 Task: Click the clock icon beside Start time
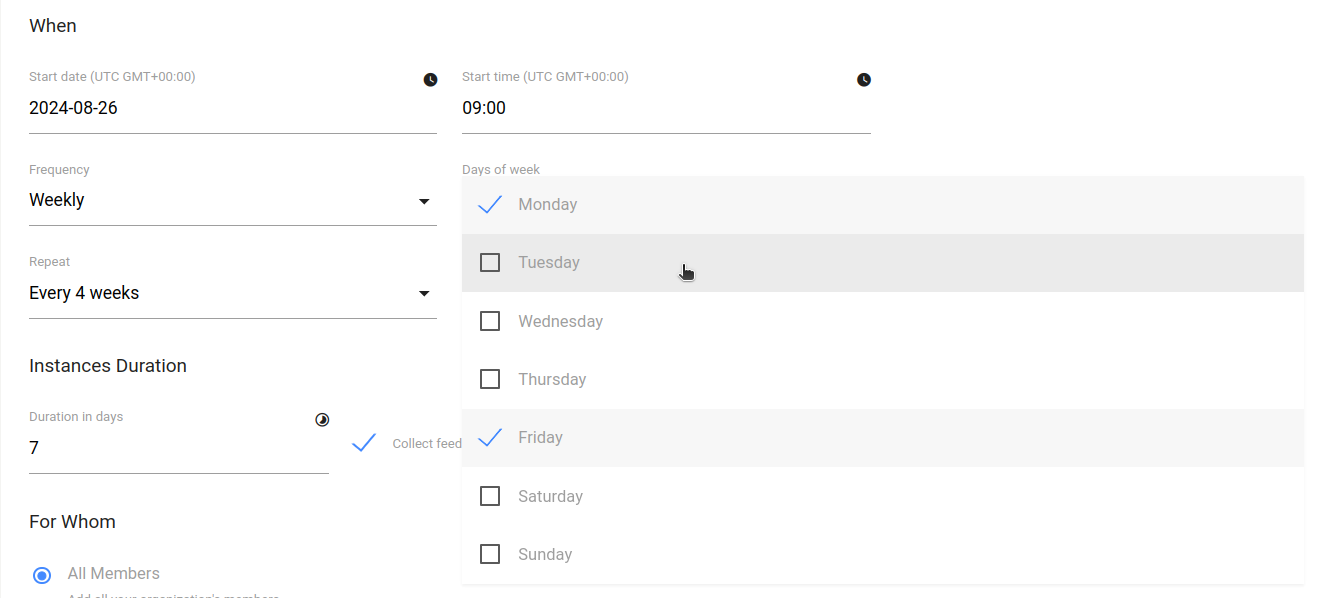click(864, 80)
